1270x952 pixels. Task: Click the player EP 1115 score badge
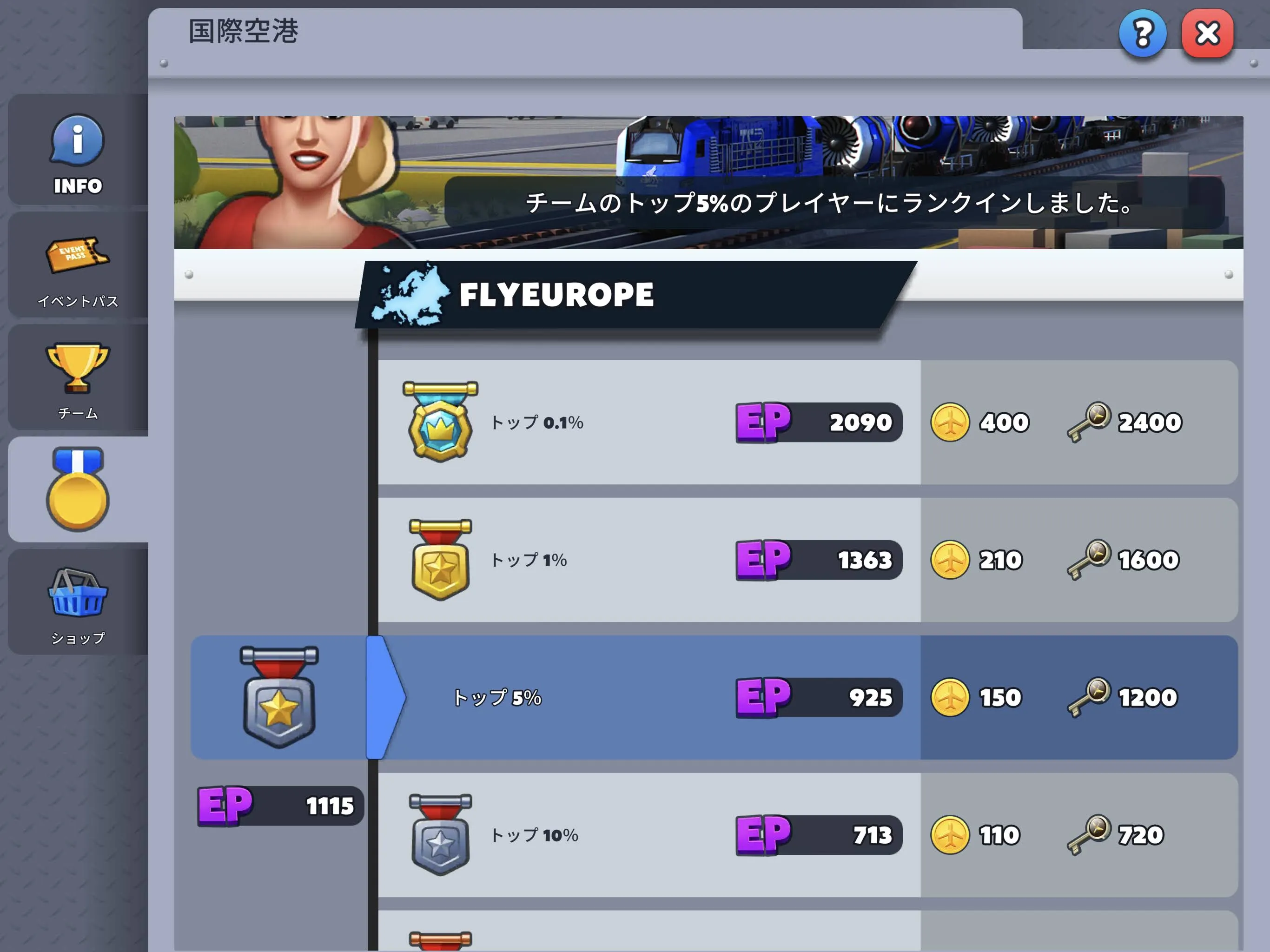point(280,806)
